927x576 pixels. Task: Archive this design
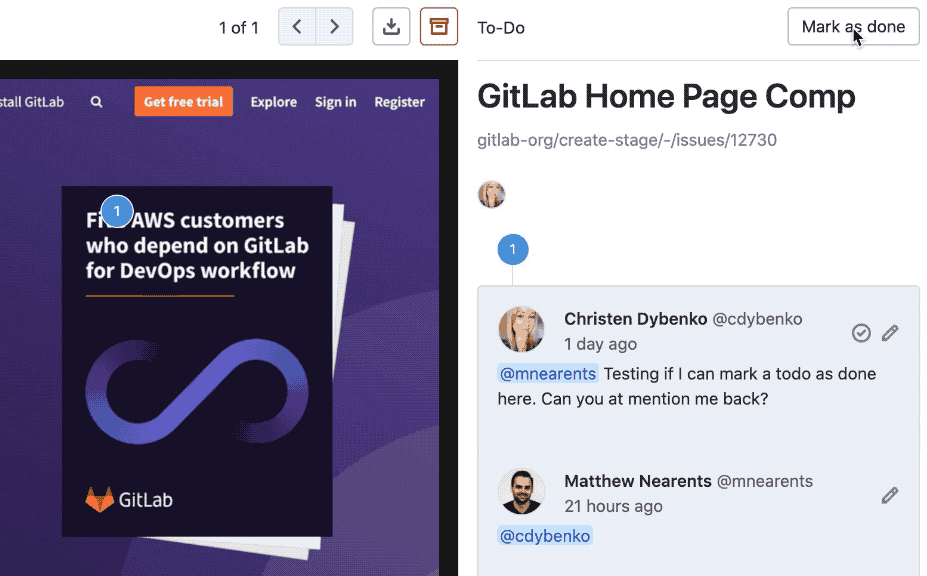point(439,27)
